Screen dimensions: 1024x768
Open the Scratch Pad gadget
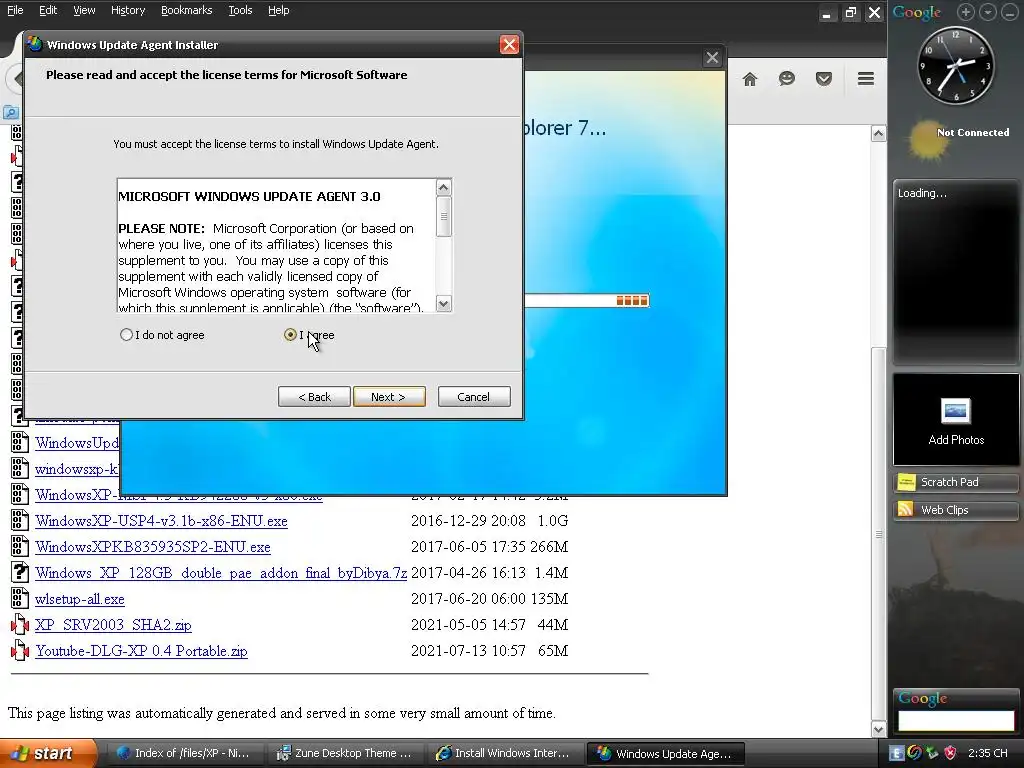coord(955,482)
